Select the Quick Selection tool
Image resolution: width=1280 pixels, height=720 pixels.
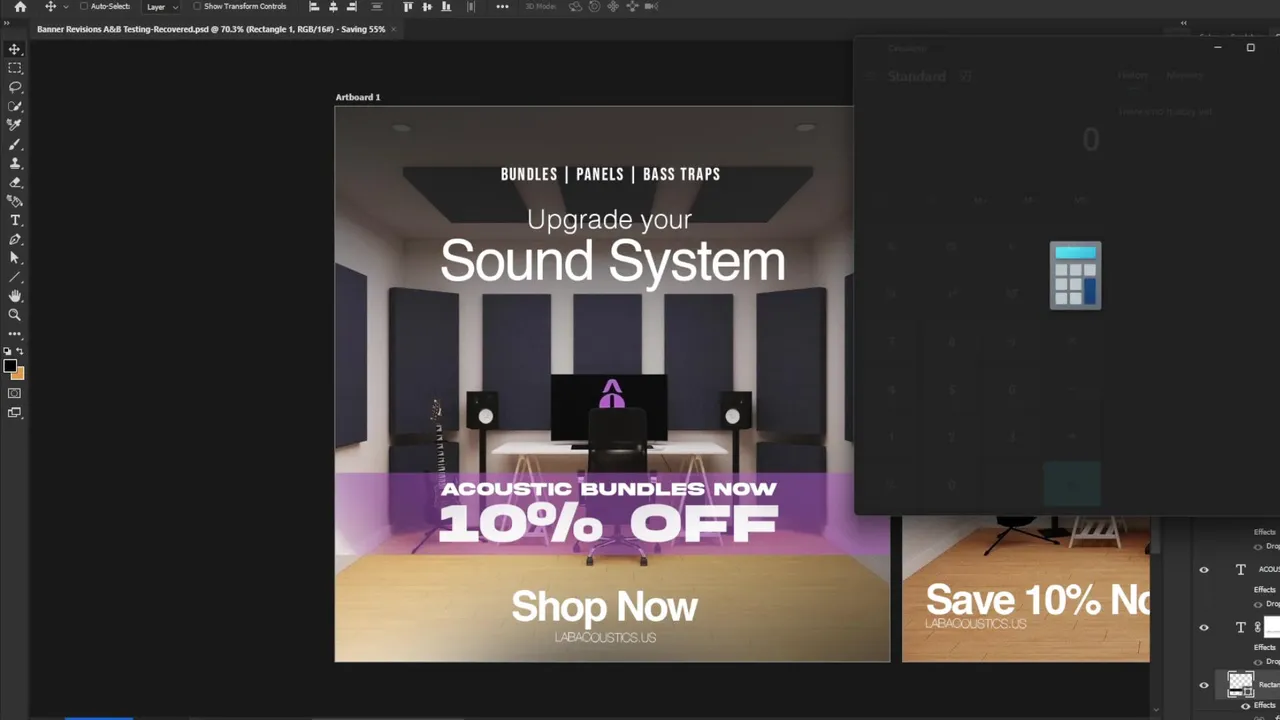pos(14,106)
